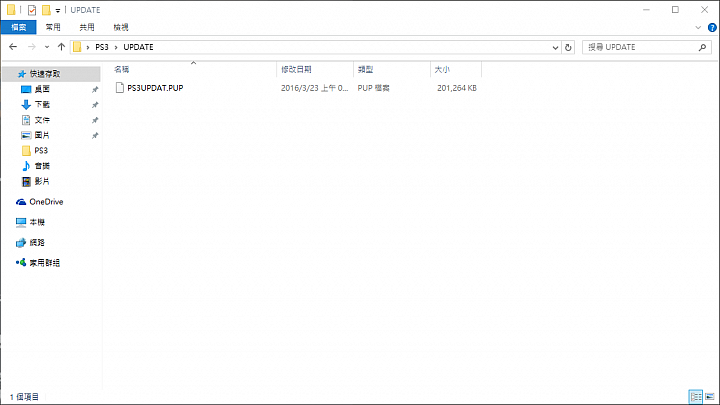Screen dimensions: 720x405
Task: Click the 201,264 KB size cell
Action: coord(457,88)
